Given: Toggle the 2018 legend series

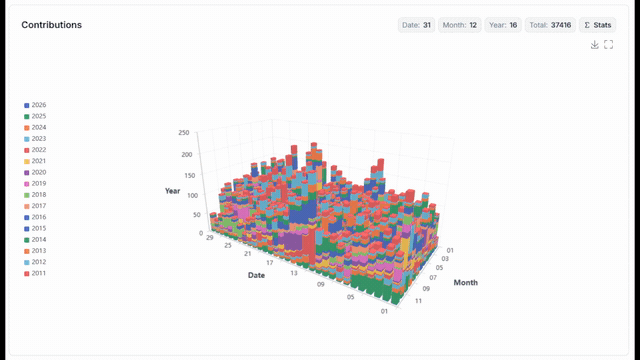Looking at the screenshot, I should click(x=35, y=195).
